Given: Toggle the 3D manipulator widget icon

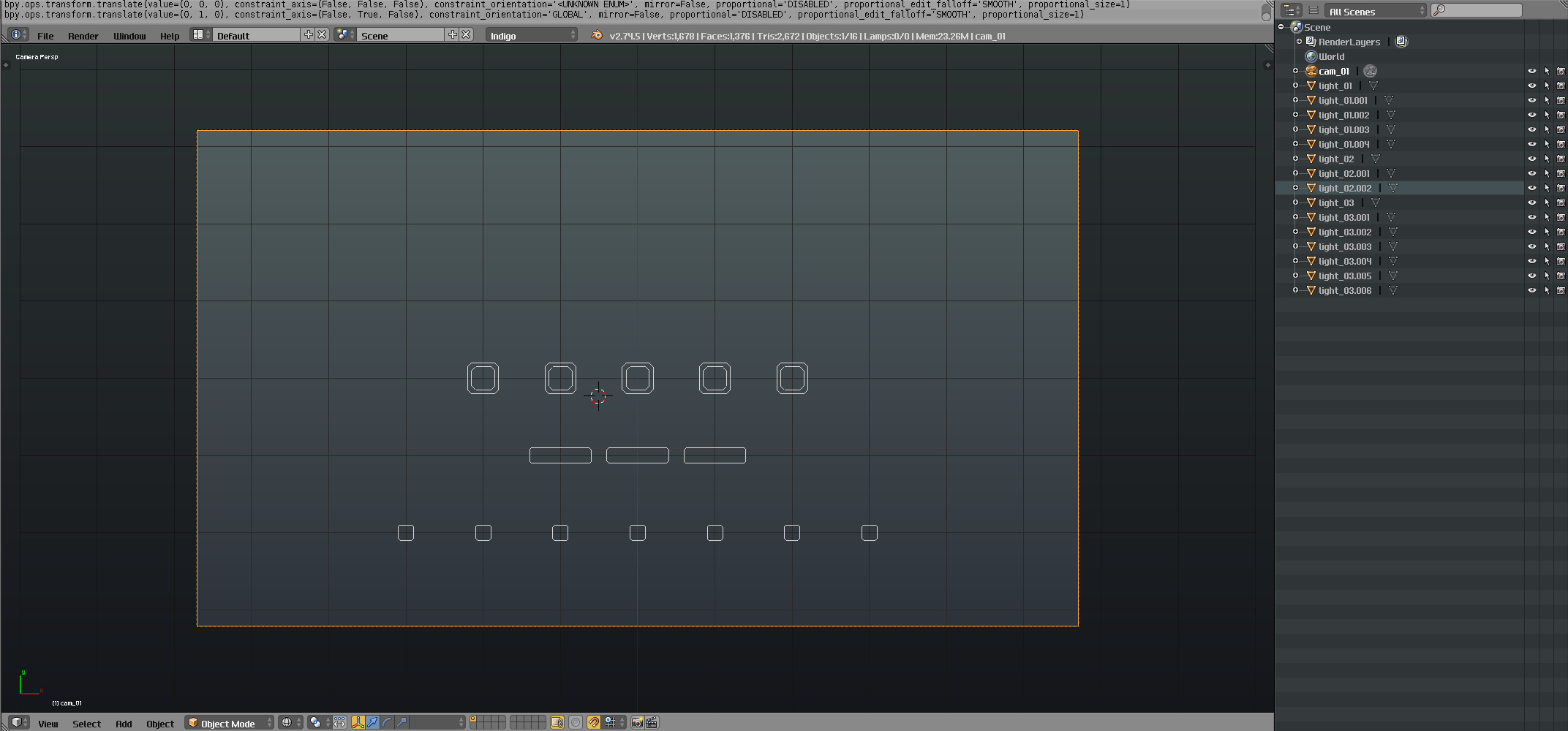Looking at the screenshot, I should point(358,723).
